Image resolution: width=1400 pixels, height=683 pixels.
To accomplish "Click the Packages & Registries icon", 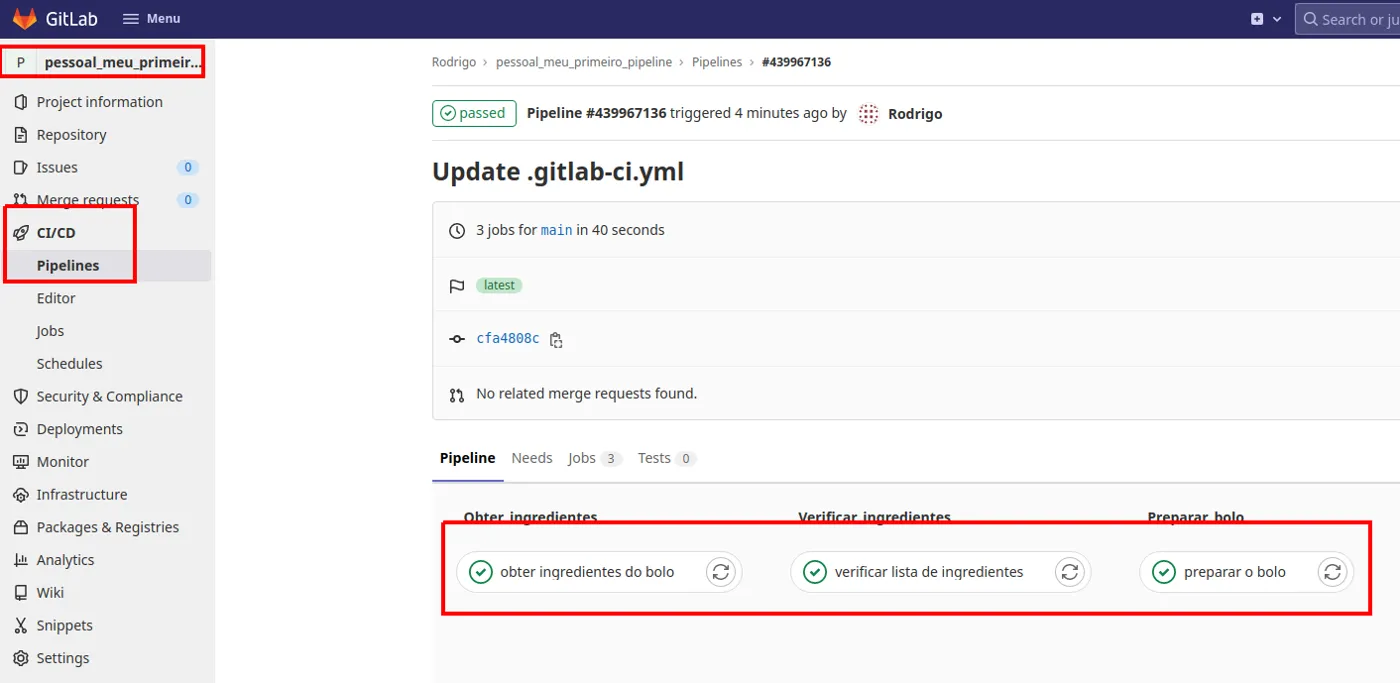I will pos(20,527).
